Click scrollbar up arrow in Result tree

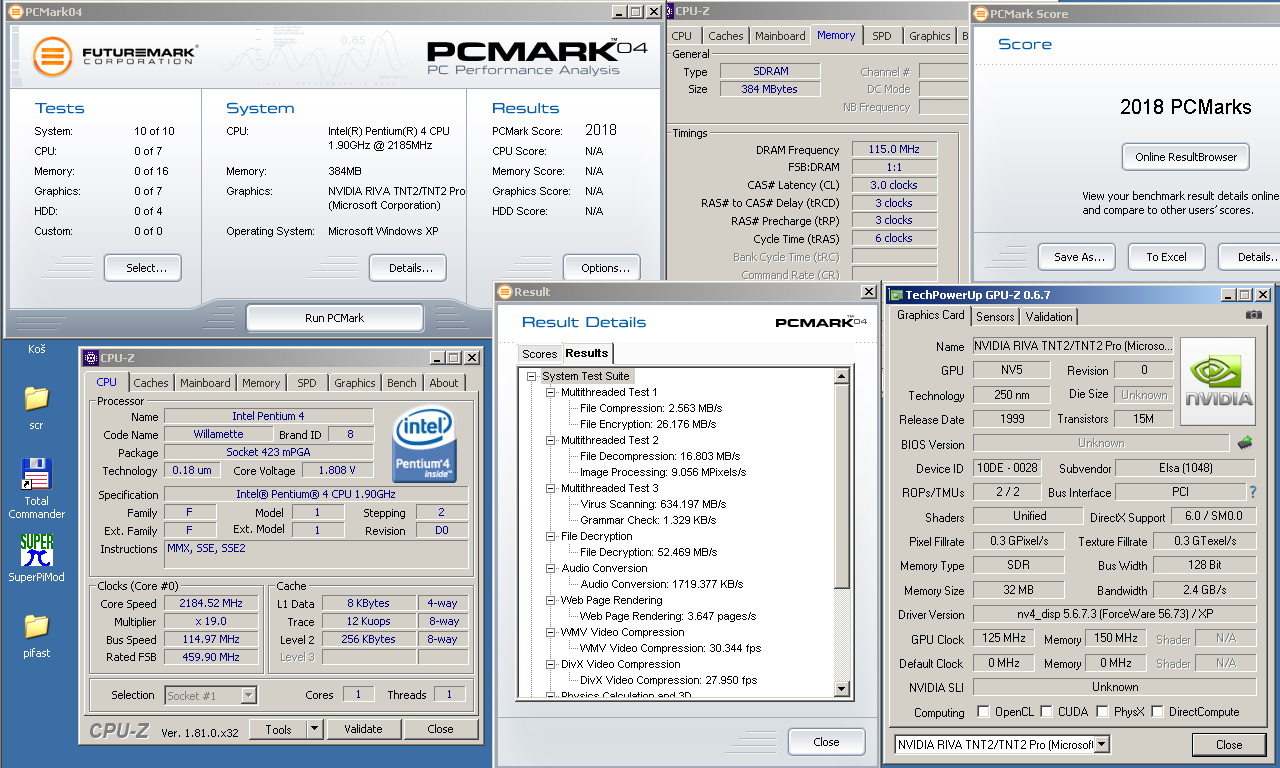click(841, 377)
